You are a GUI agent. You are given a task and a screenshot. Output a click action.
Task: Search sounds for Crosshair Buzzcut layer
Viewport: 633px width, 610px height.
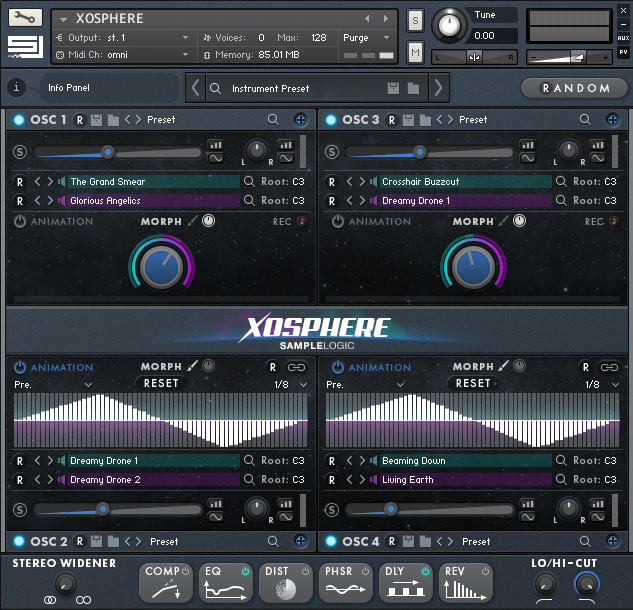(561, 182)
